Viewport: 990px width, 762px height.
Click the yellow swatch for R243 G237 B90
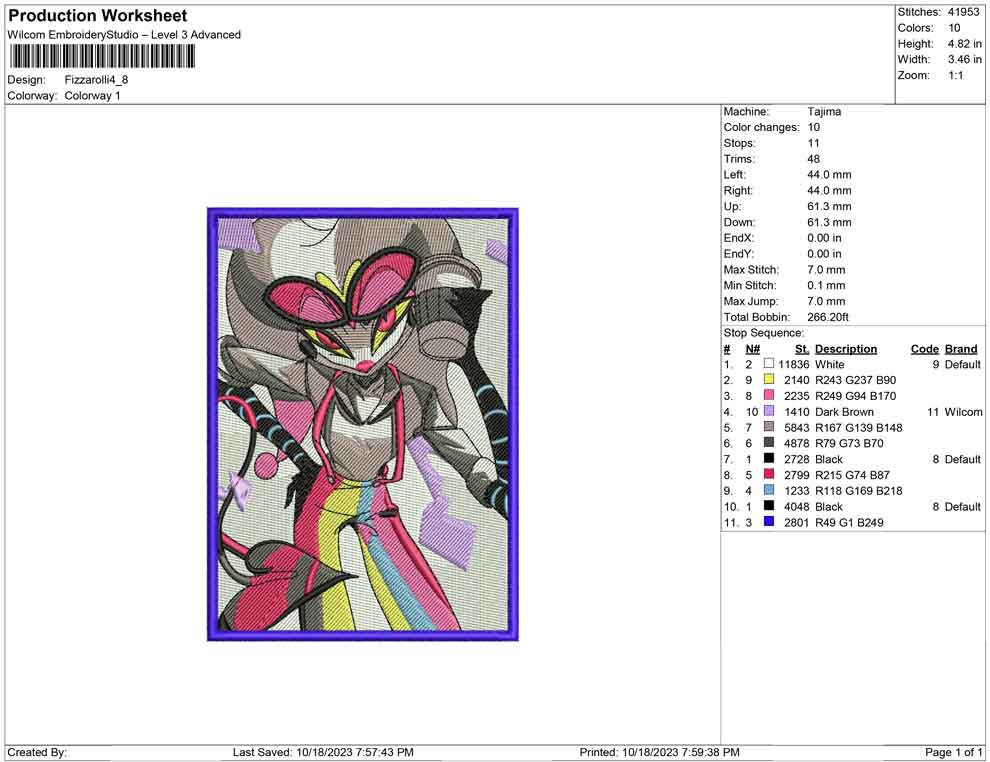tap(768, 379)
